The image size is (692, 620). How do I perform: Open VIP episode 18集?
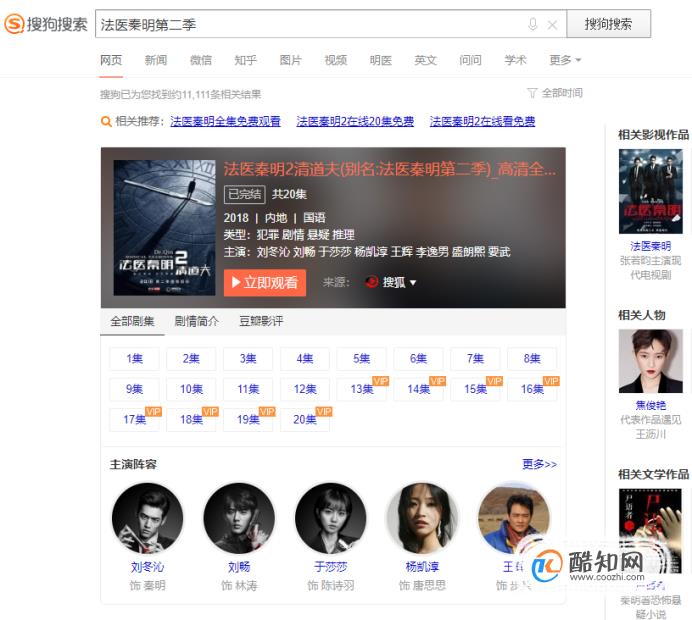[x=191, y=420]
